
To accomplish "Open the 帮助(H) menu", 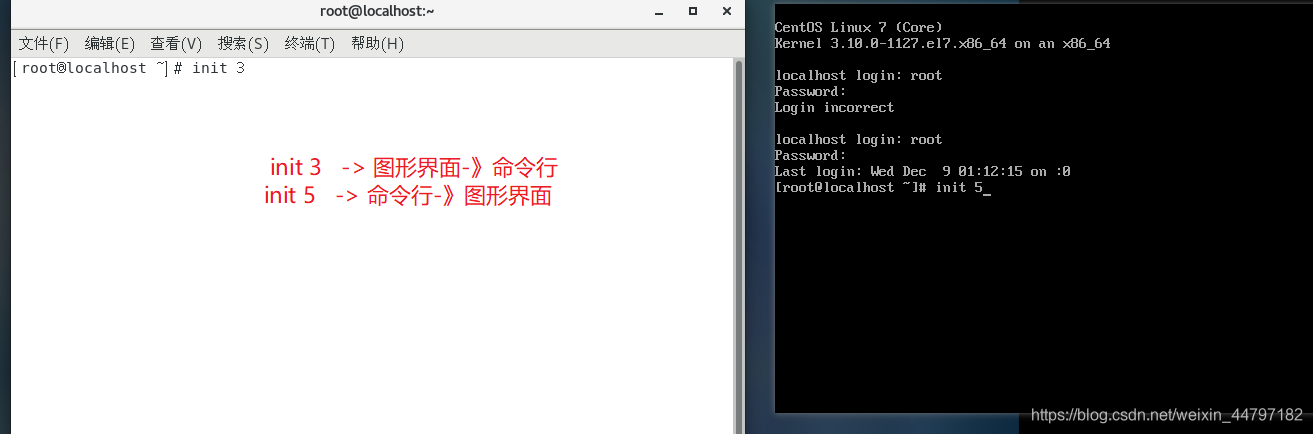I will (x=377, y=44).
